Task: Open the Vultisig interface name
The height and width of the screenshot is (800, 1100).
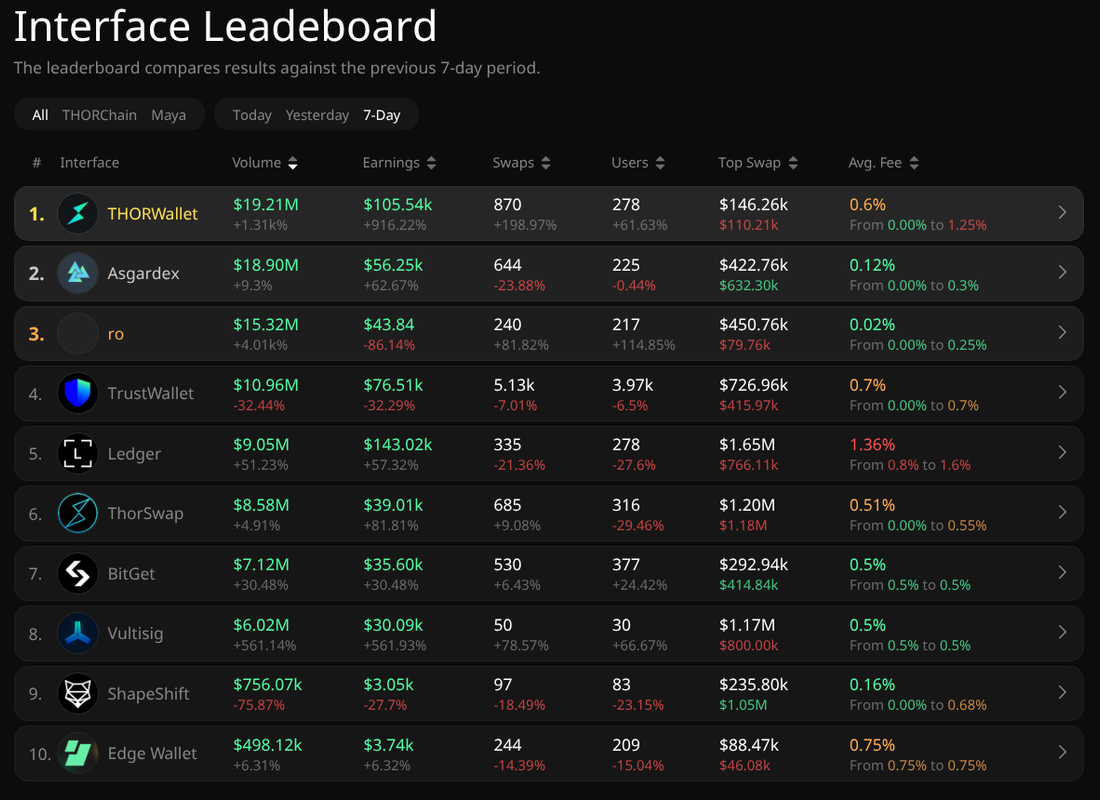Action: click(135, 634)
